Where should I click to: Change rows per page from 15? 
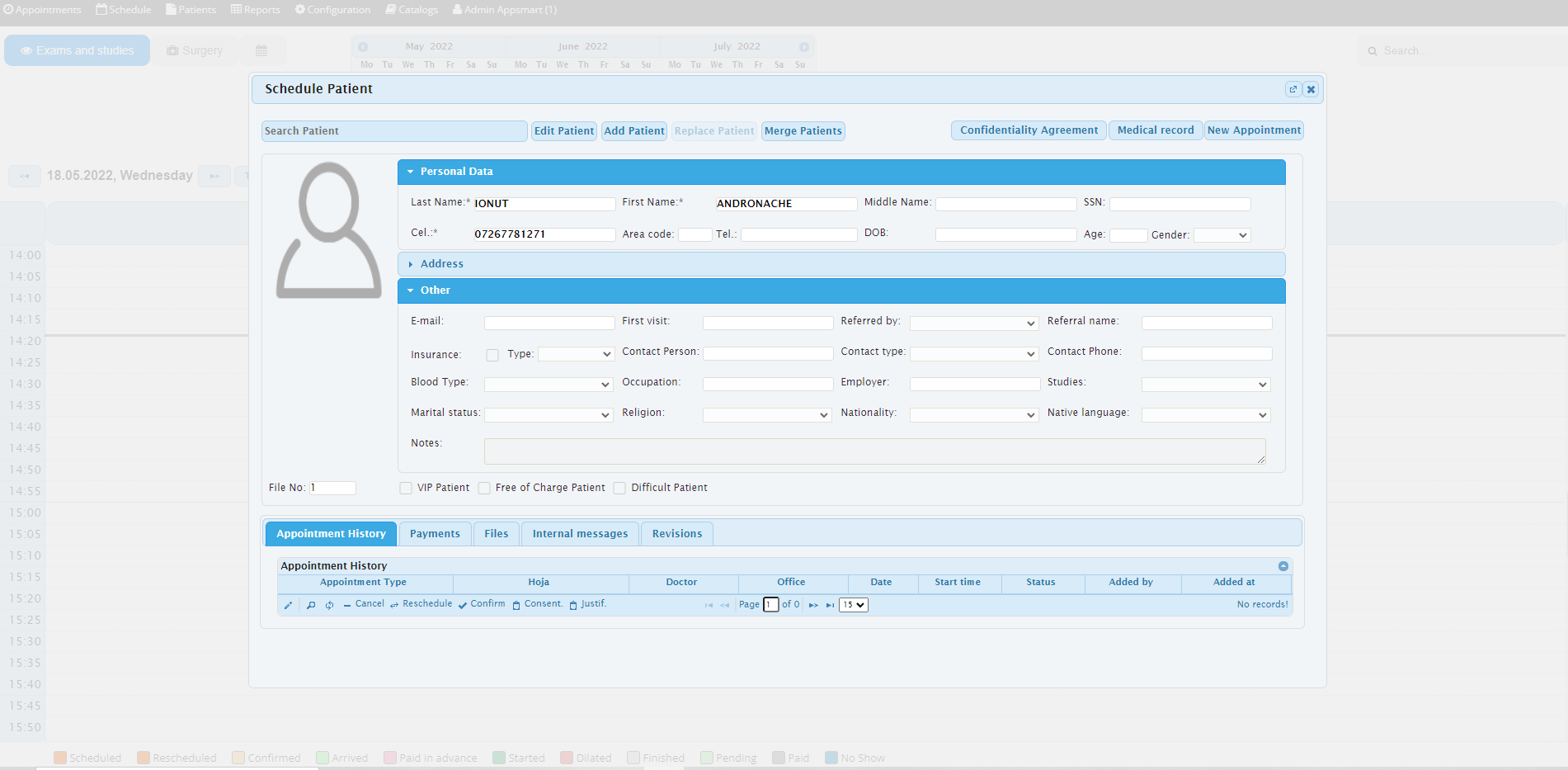click(854, 605)
